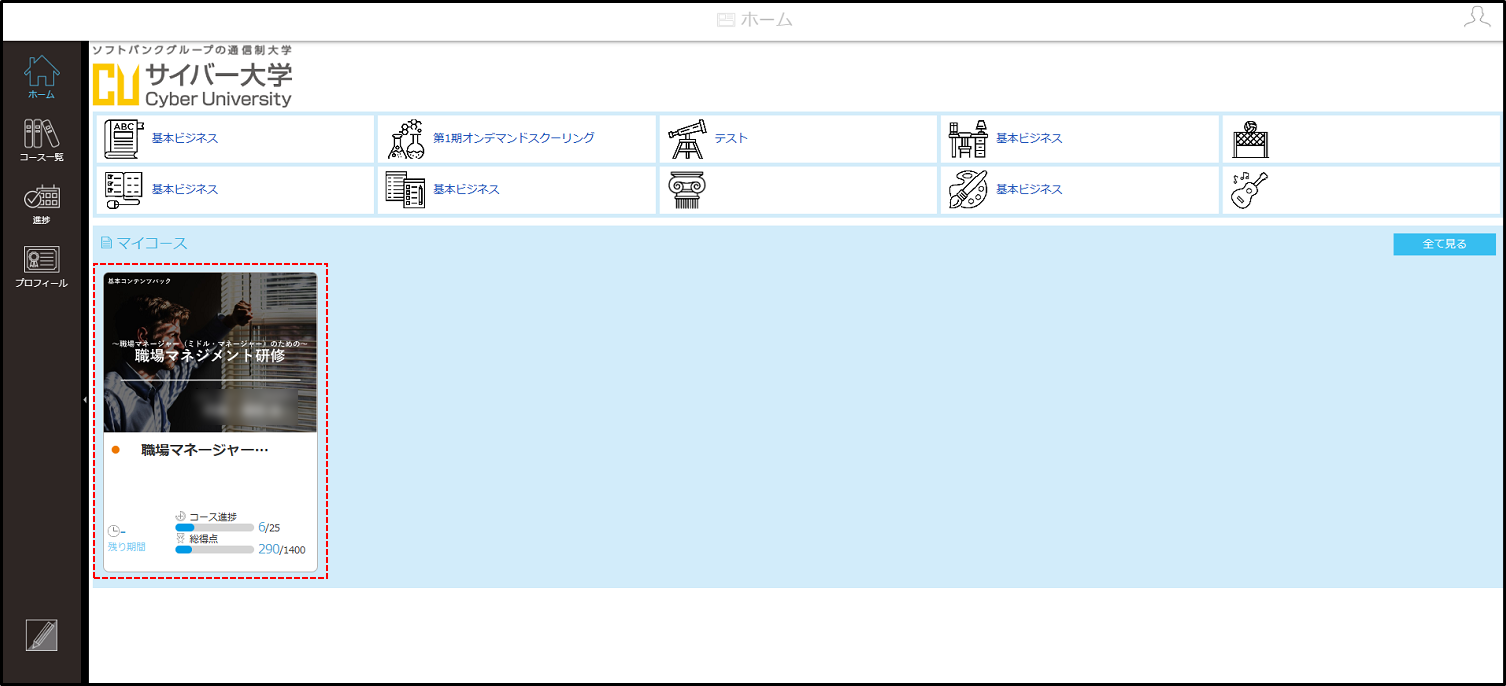The height and width of the screenshot is (686, 1506).
Task: Click the volleyball net icon tile
Action: pyautogui.click(x=1249, y=139)
